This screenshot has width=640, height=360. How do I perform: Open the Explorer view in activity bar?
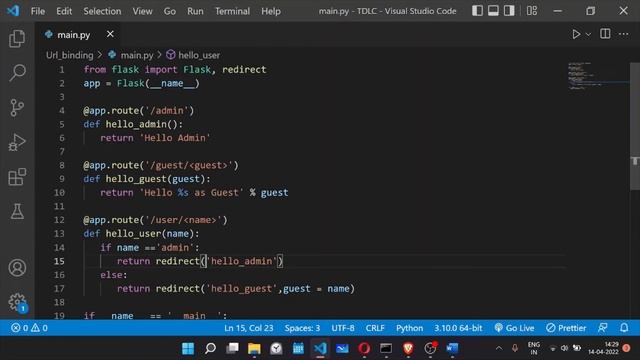17,39
